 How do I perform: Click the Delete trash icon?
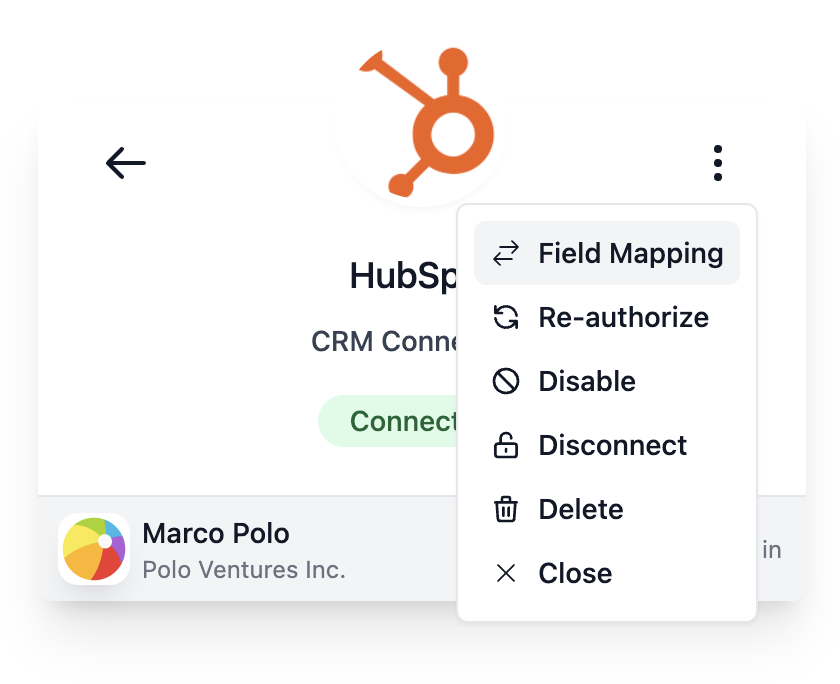pyautogui.click(x=506, y=509)
